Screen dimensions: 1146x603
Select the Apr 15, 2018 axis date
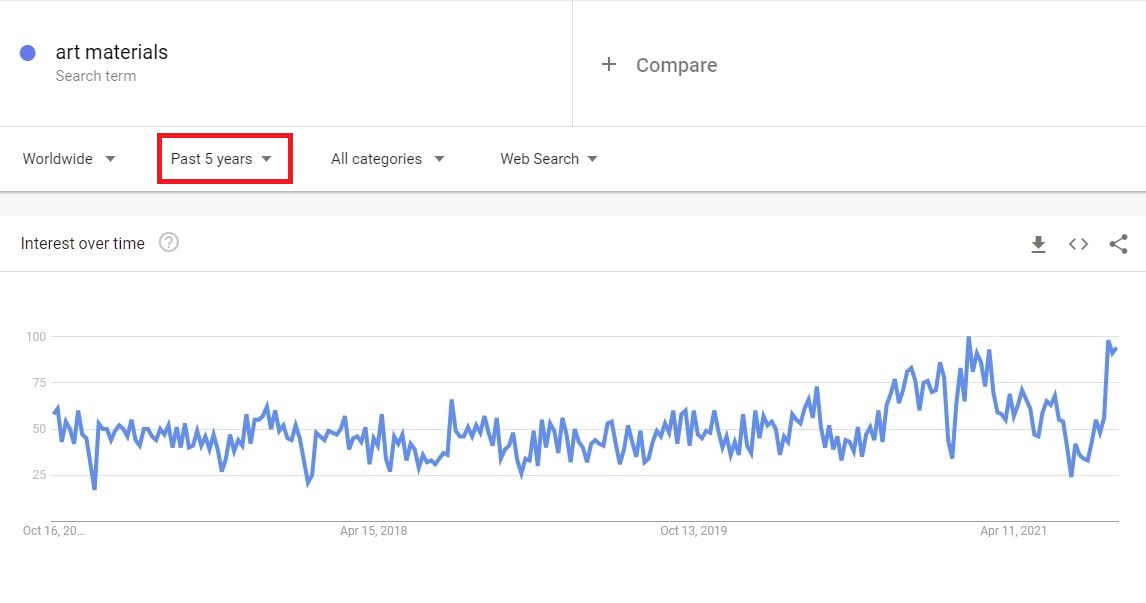373,531
